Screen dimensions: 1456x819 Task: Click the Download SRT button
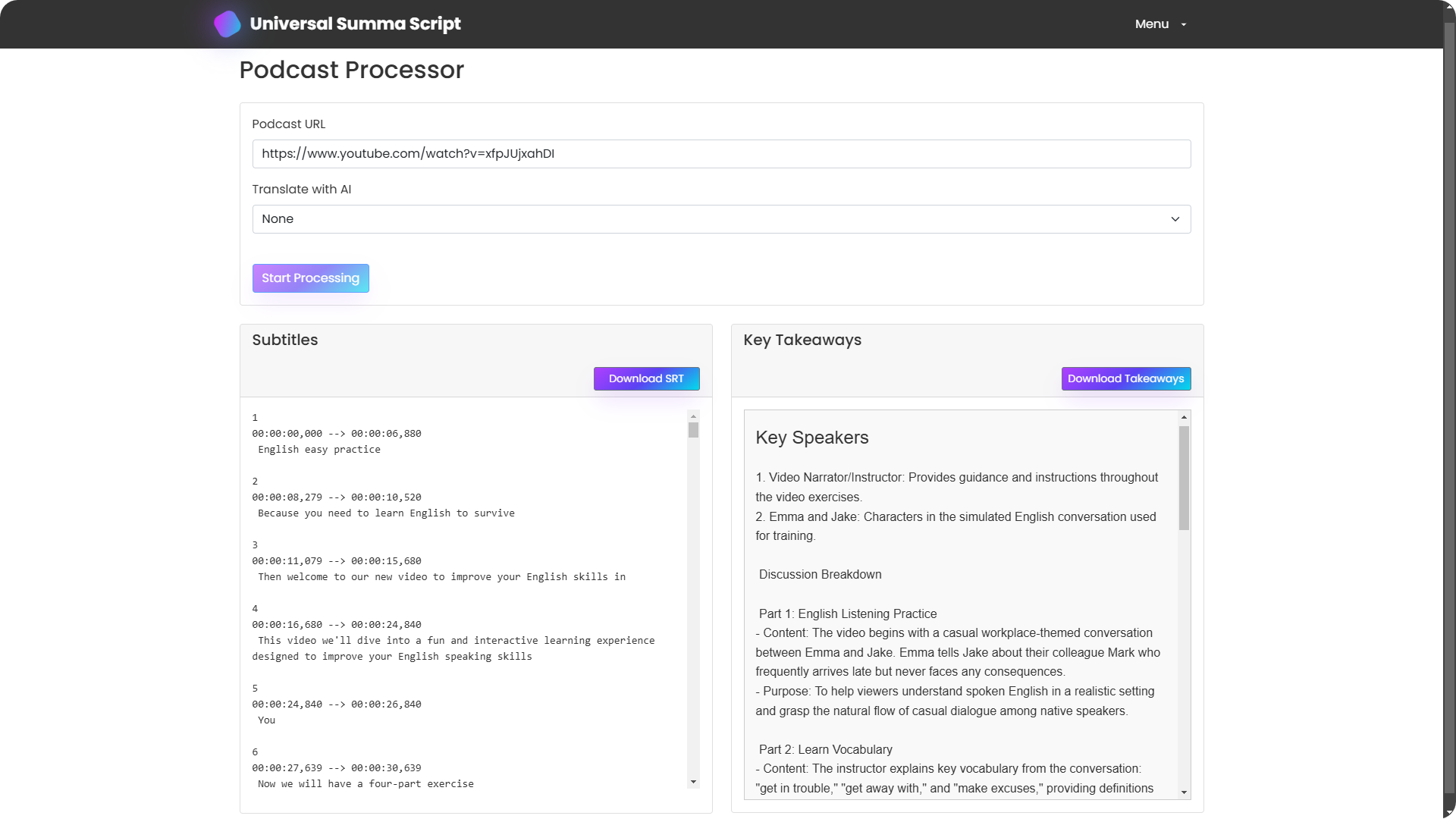tap(646, 378)
